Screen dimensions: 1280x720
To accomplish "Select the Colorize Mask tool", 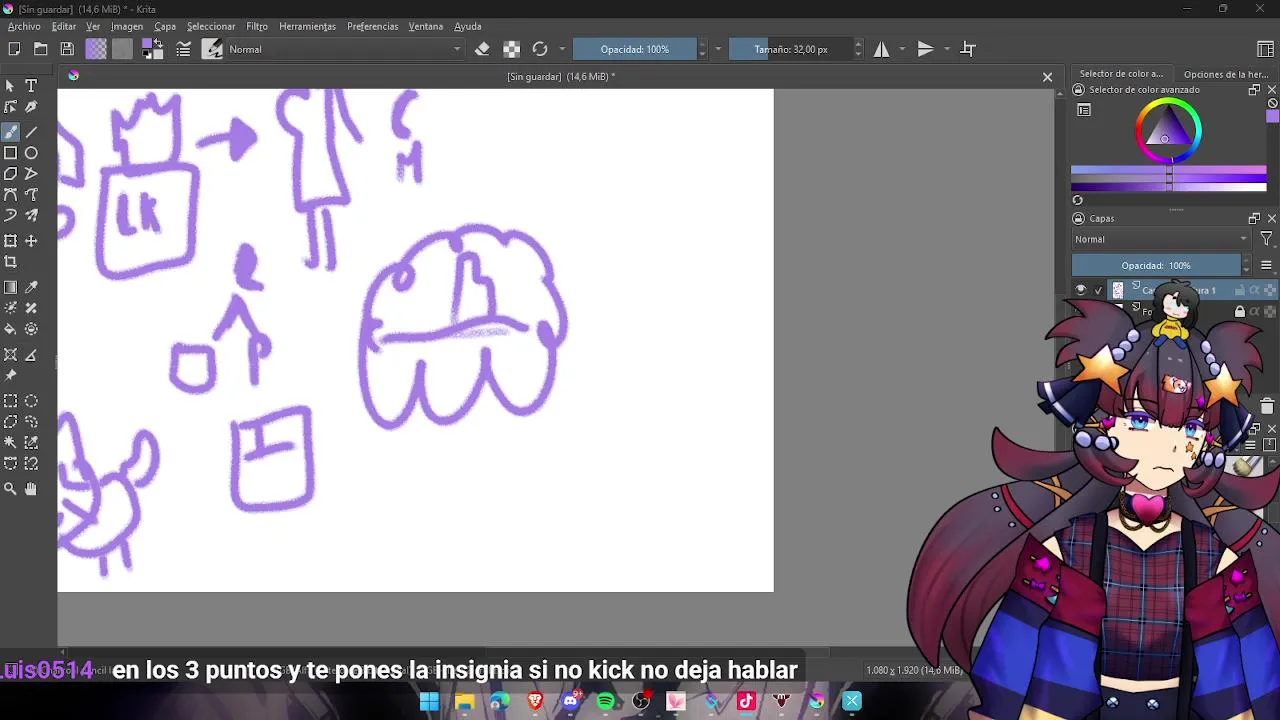I will (x=10, y=308).
